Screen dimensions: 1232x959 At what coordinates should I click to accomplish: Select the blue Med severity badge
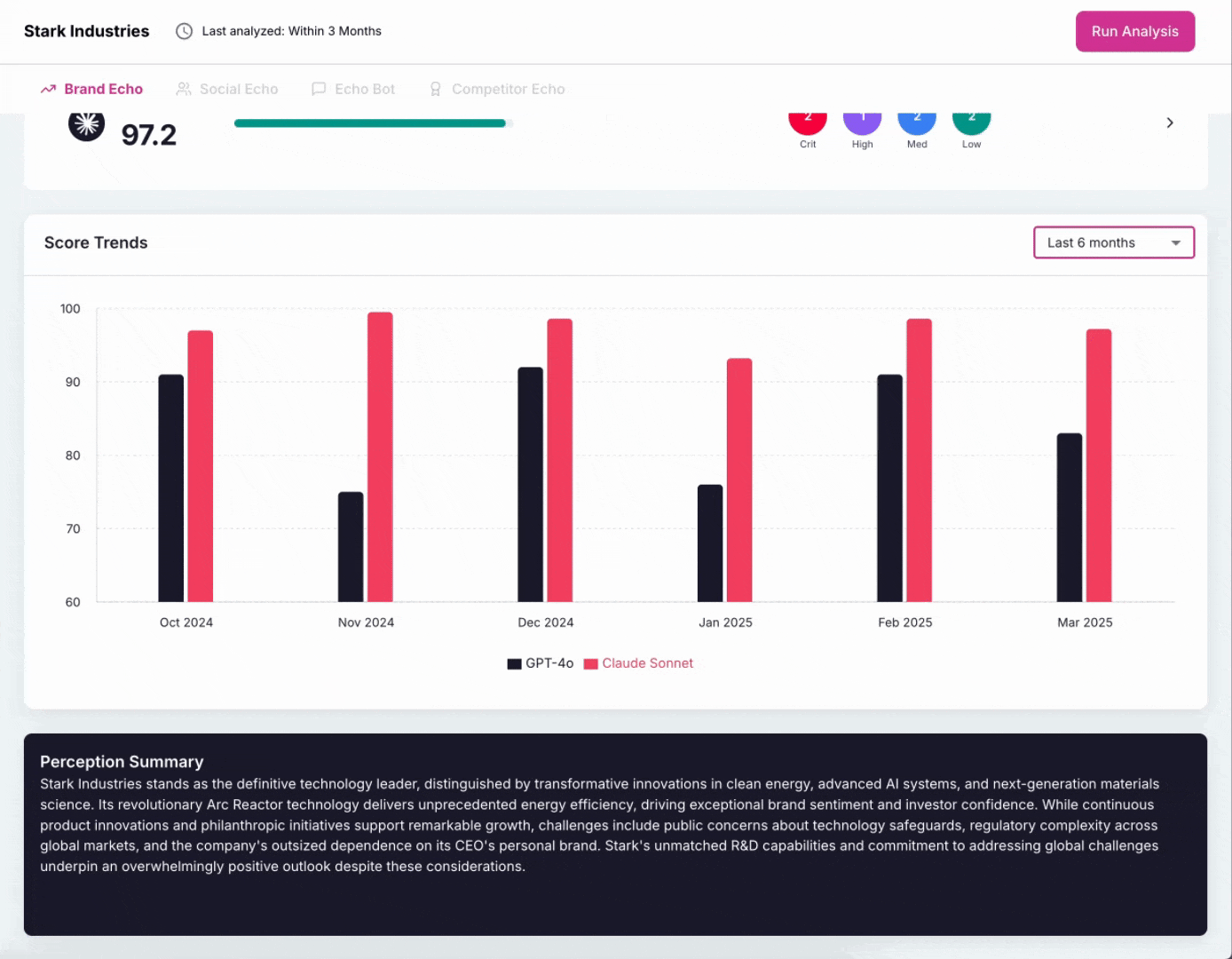pos(917,124)
